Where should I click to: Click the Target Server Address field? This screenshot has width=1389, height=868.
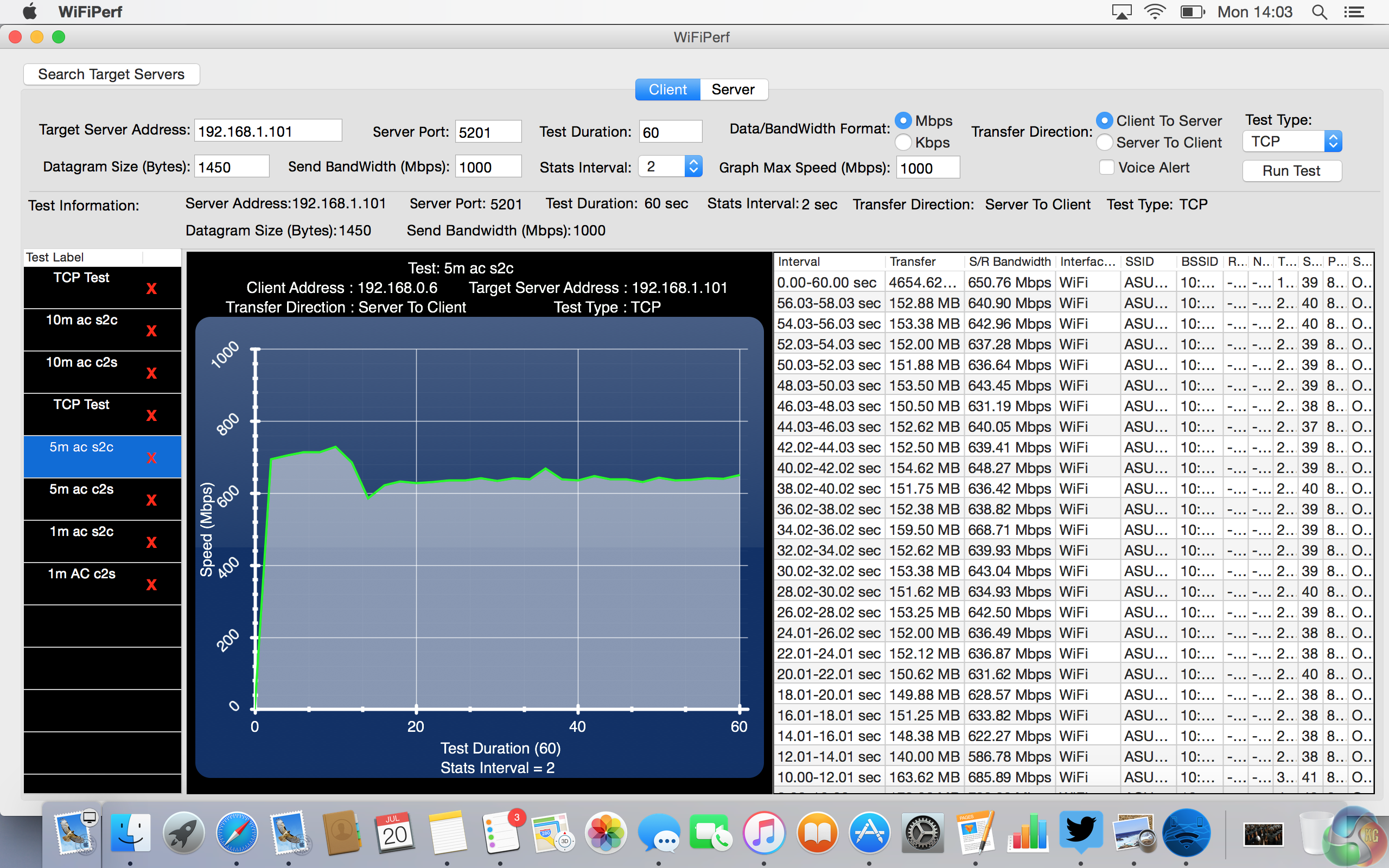pyautogui.click(x=267, y=131)
